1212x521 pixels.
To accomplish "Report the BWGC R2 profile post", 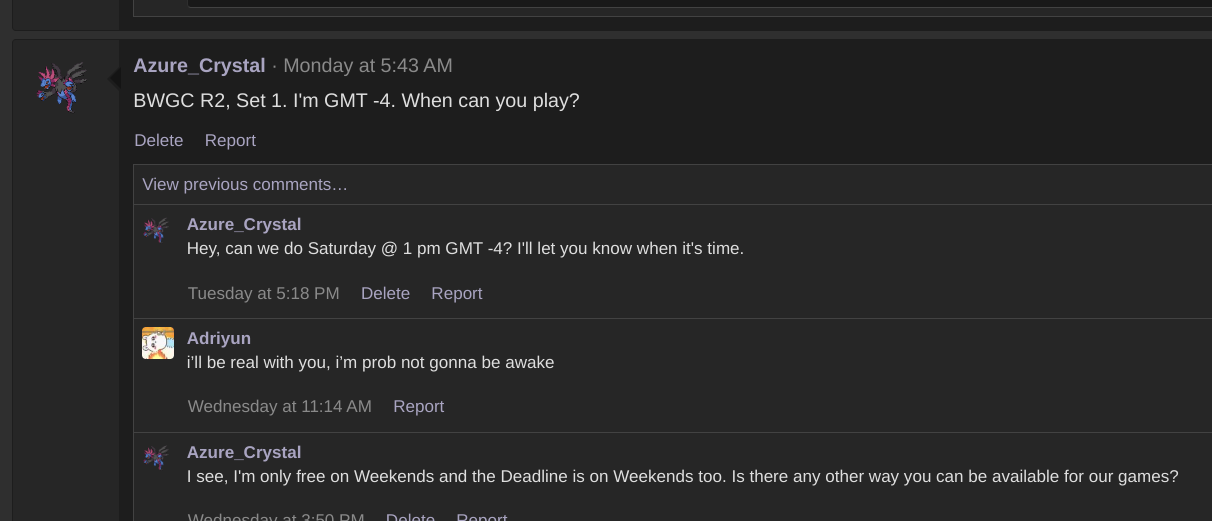I will [230, 141].
